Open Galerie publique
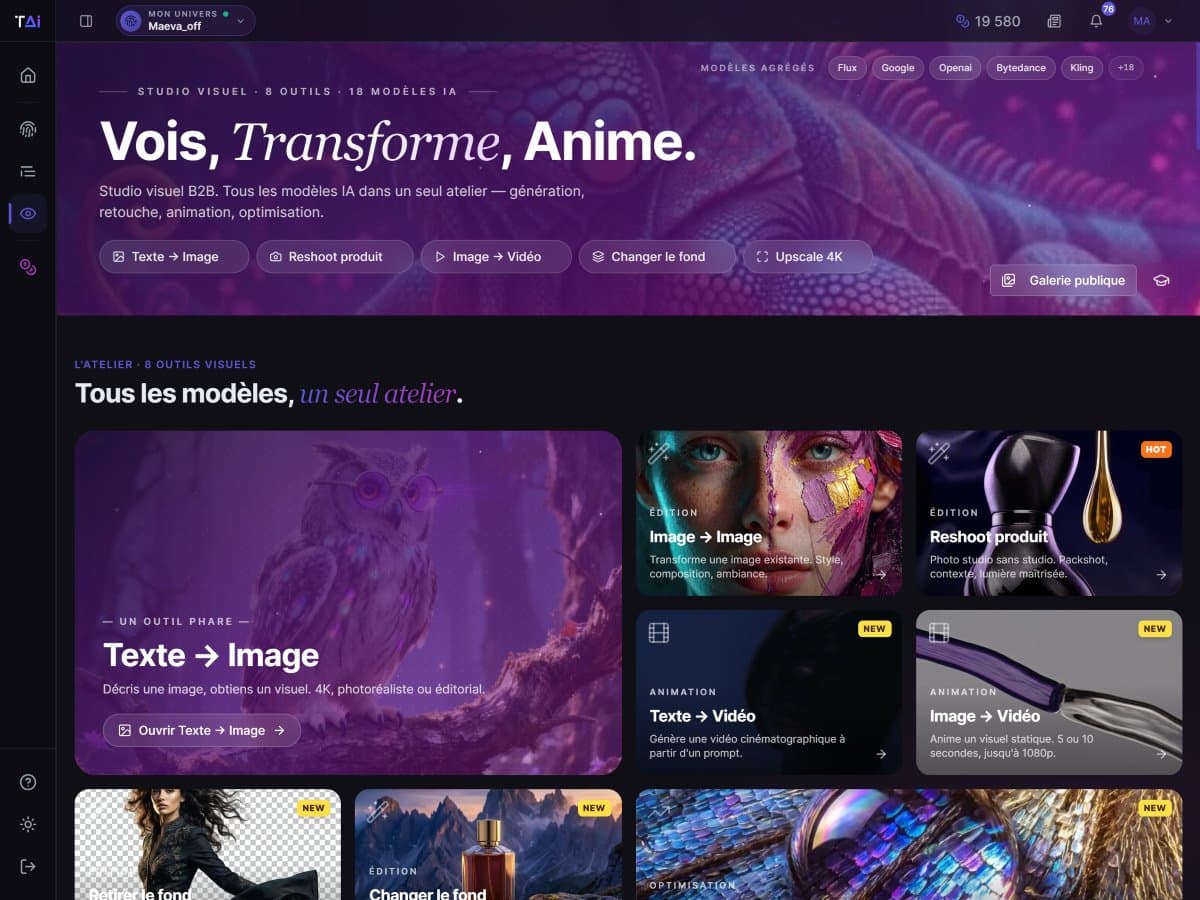 pos(1064,281)
